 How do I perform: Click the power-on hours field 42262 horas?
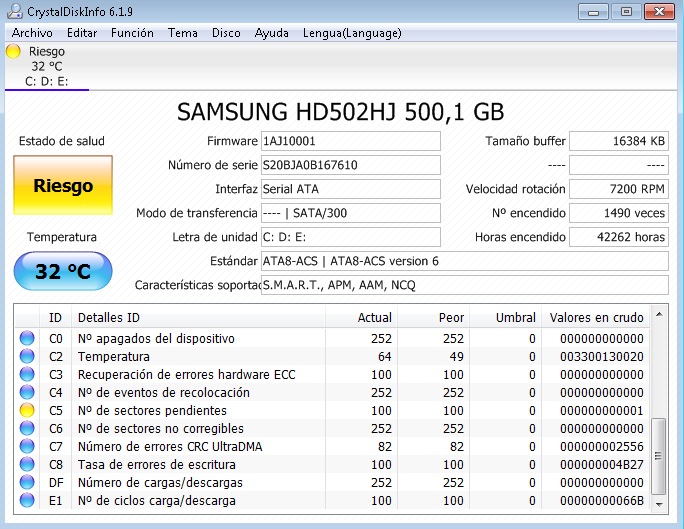tap(619, 237)
